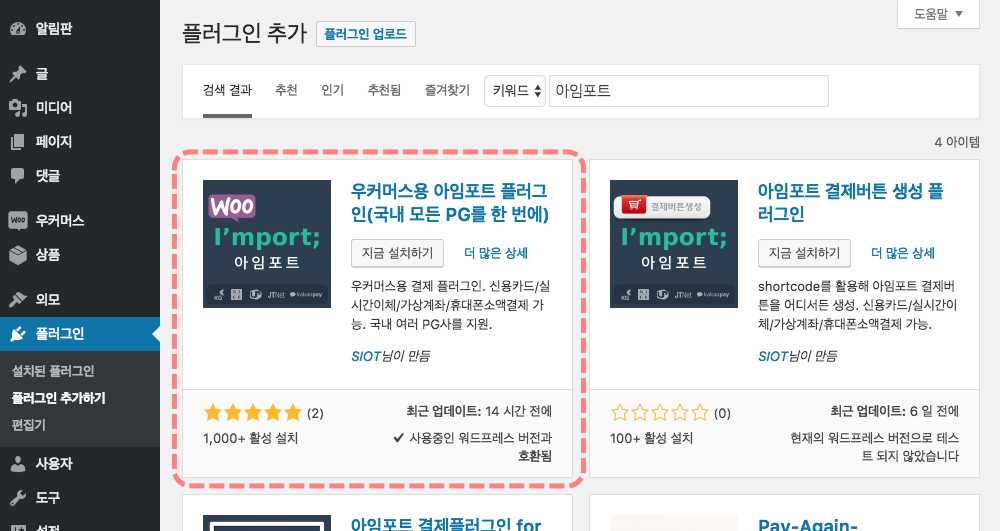This screenshot has width=1000, height=531.
Task: Open the 키워드 search type dropdown
Action: 515,91
